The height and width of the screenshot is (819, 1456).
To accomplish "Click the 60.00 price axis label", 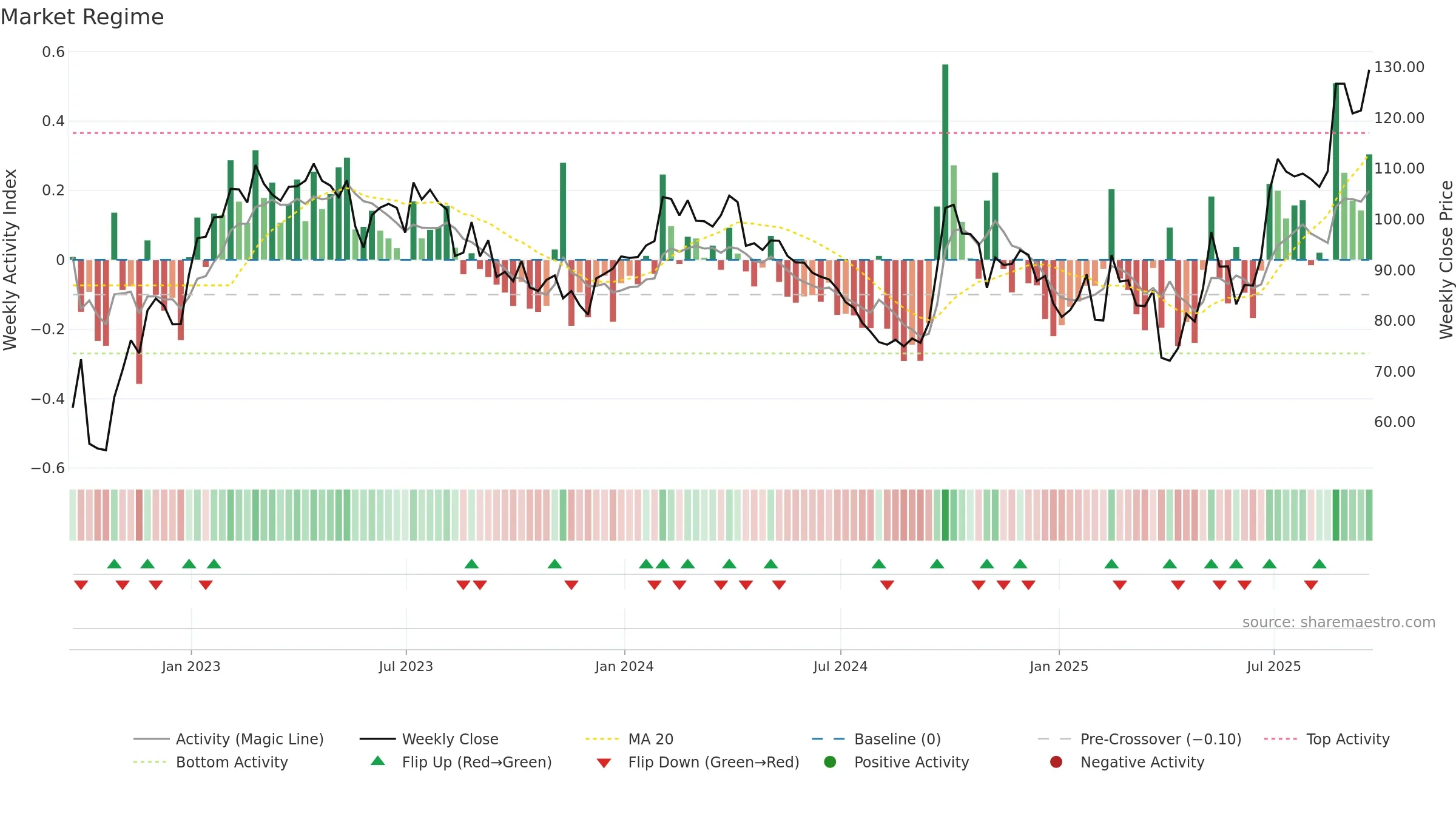I will (x=1395, y=422).
